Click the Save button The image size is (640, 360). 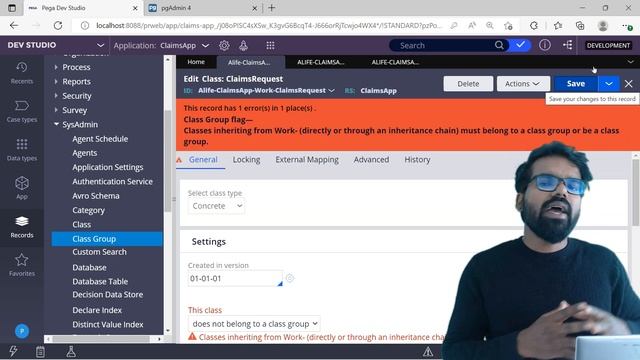(576, 84)
